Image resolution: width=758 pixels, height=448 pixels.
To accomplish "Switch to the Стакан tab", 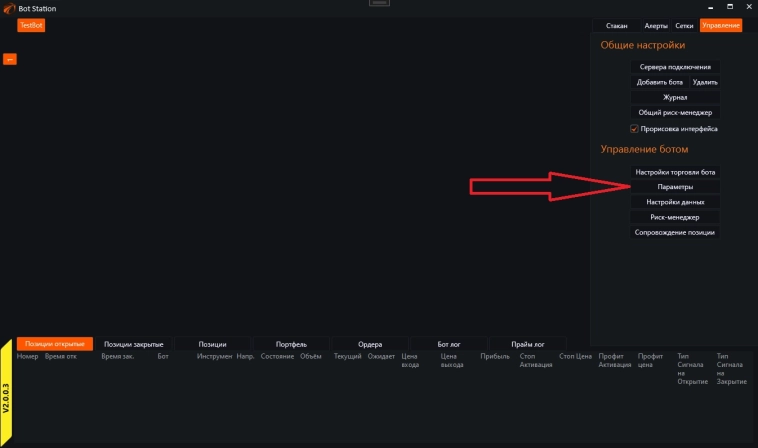I will pos(616,26).
